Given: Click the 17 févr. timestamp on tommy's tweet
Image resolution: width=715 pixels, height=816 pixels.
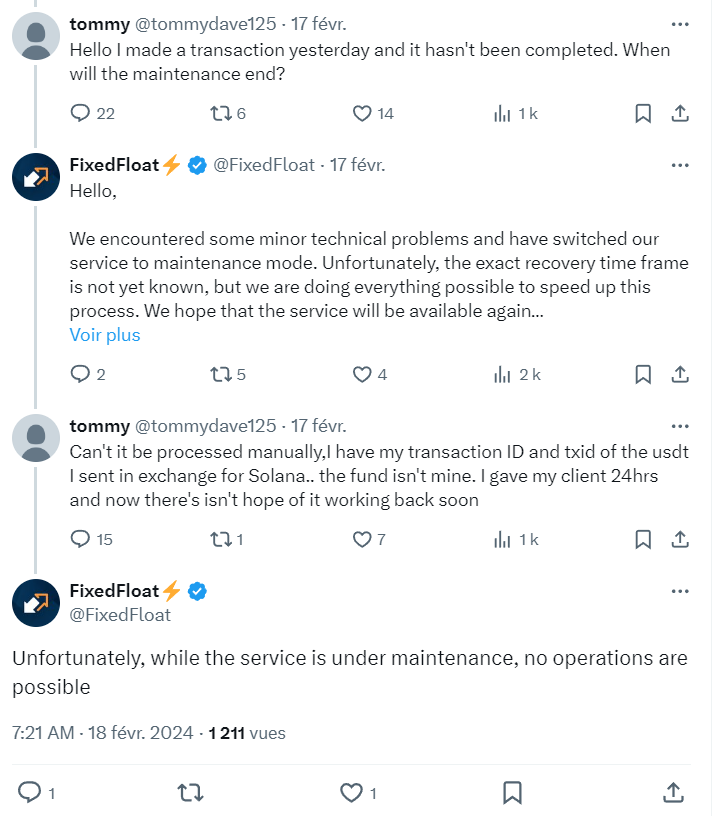Looking at the screenshot, I should click(316, 23).
